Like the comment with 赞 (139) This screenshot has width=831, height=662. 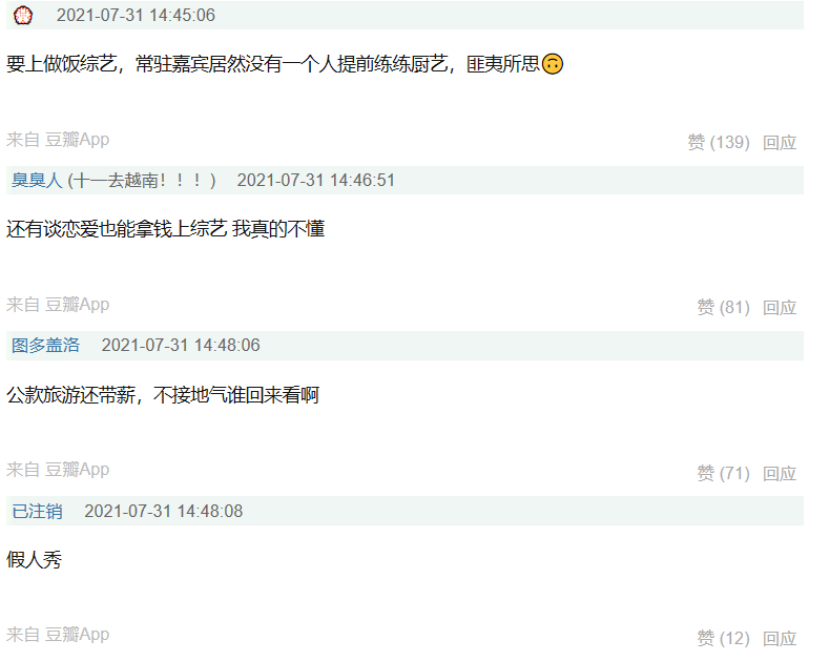(719, 142)
